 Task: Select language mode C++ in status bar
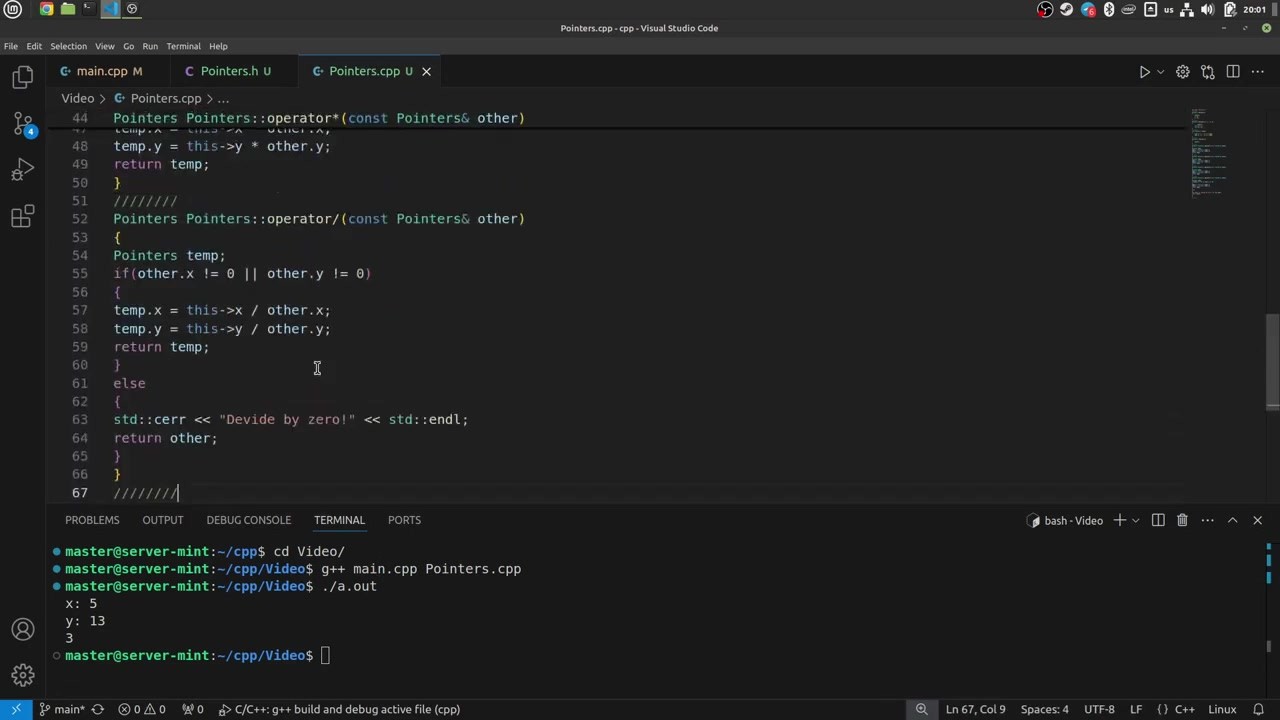1184,709
